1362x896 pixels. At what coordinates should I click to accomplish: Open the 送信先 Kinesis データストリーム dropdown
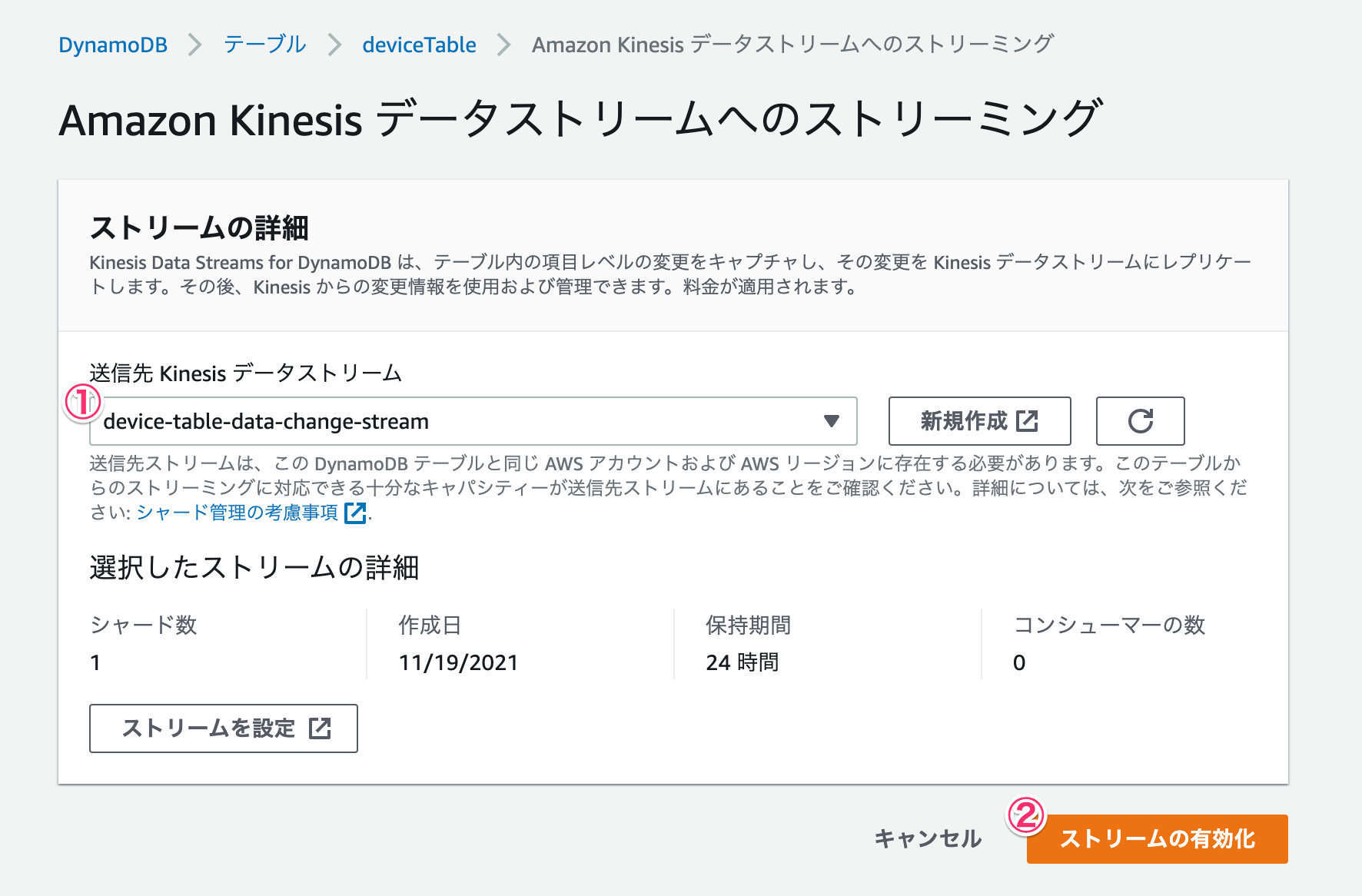point(473,421)
